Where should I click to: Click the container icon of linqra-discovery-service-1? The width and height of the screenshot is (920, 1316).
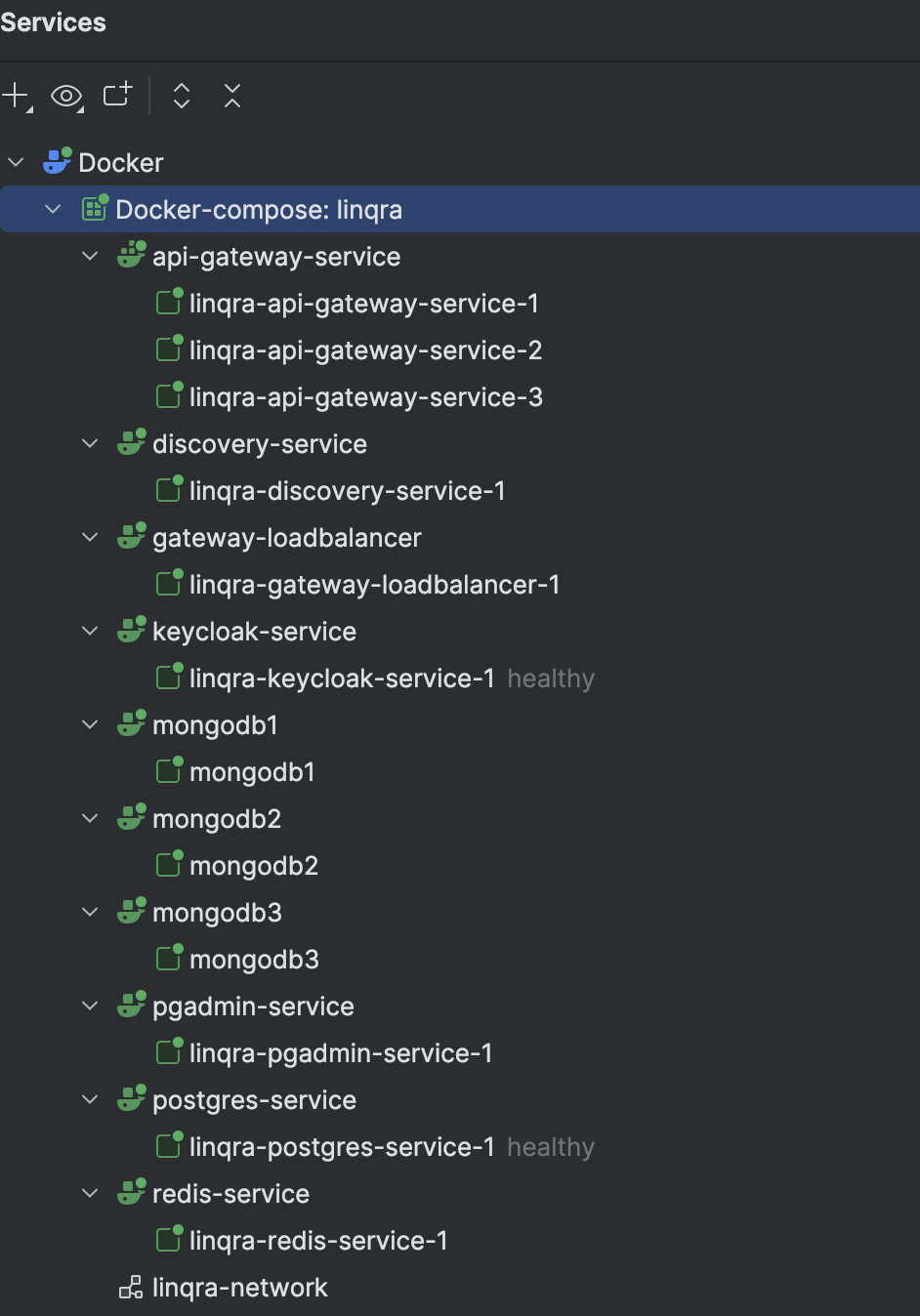170,489
